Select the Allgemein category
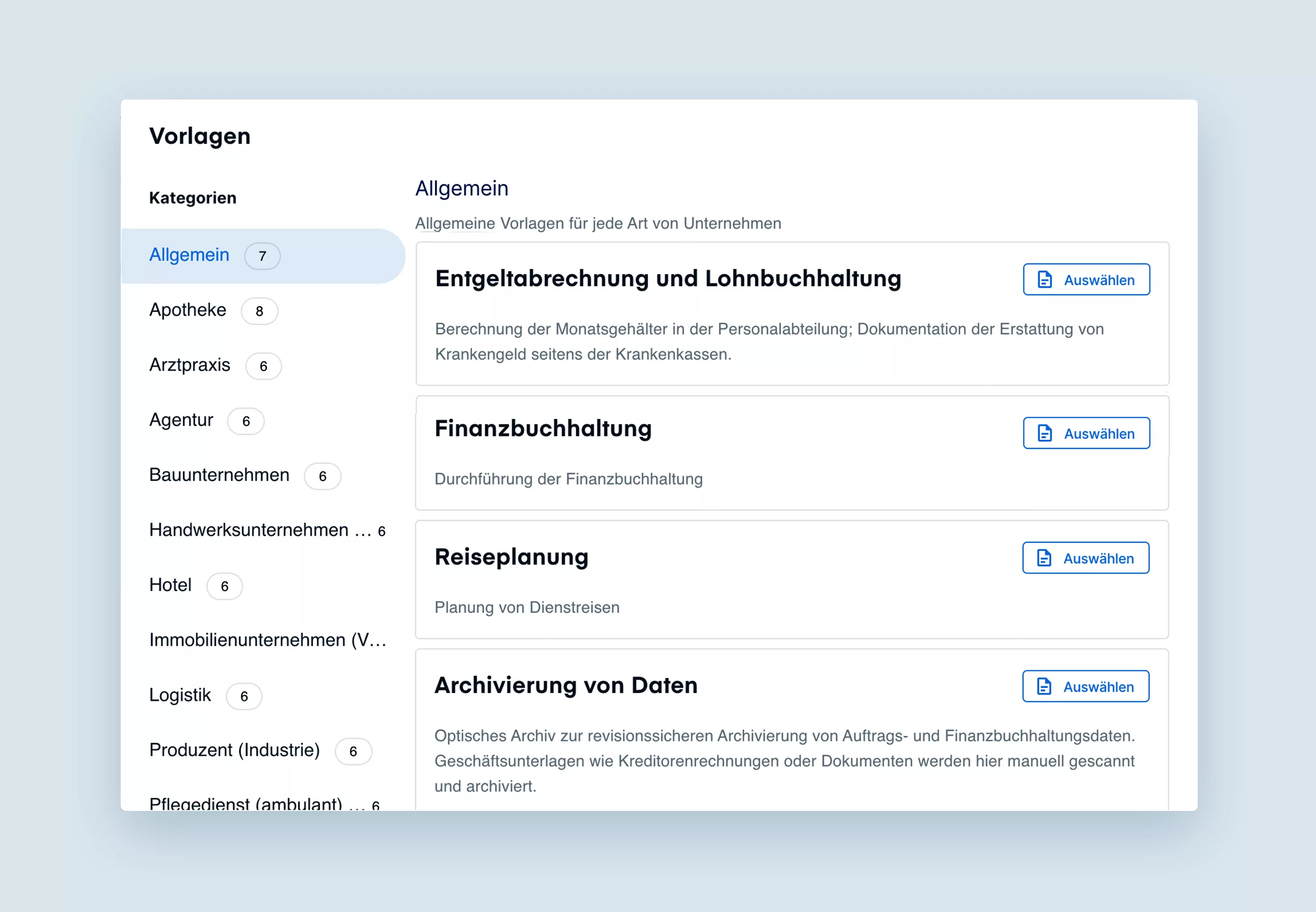 (x=263, y=255)
